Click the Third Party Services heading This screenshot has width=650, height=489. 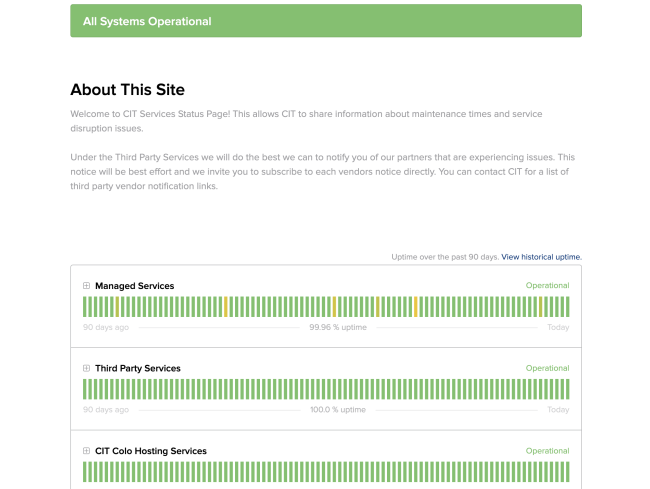tap(138, 368)
